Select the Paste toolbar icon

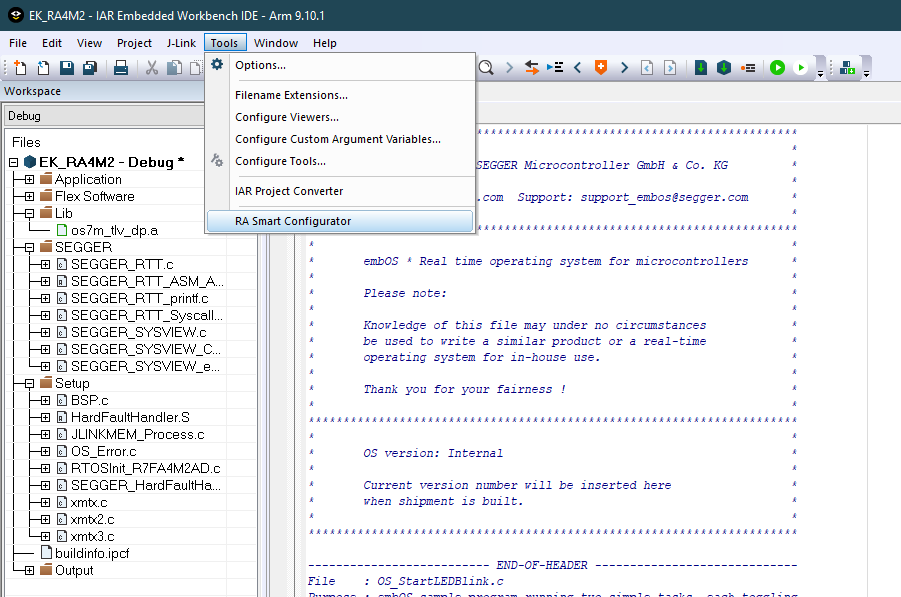[195, 67]
